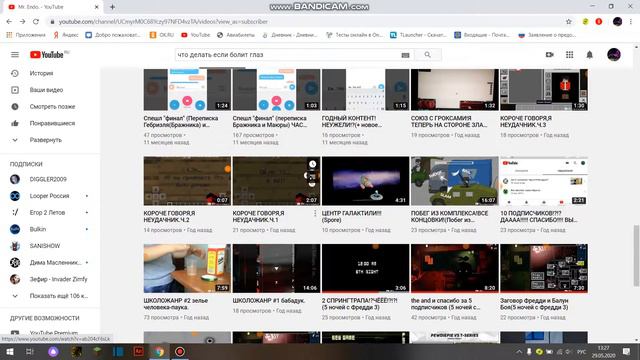Go to YouTube home via logo
This screenshot has height=360, width=640.
click(47, 55)
